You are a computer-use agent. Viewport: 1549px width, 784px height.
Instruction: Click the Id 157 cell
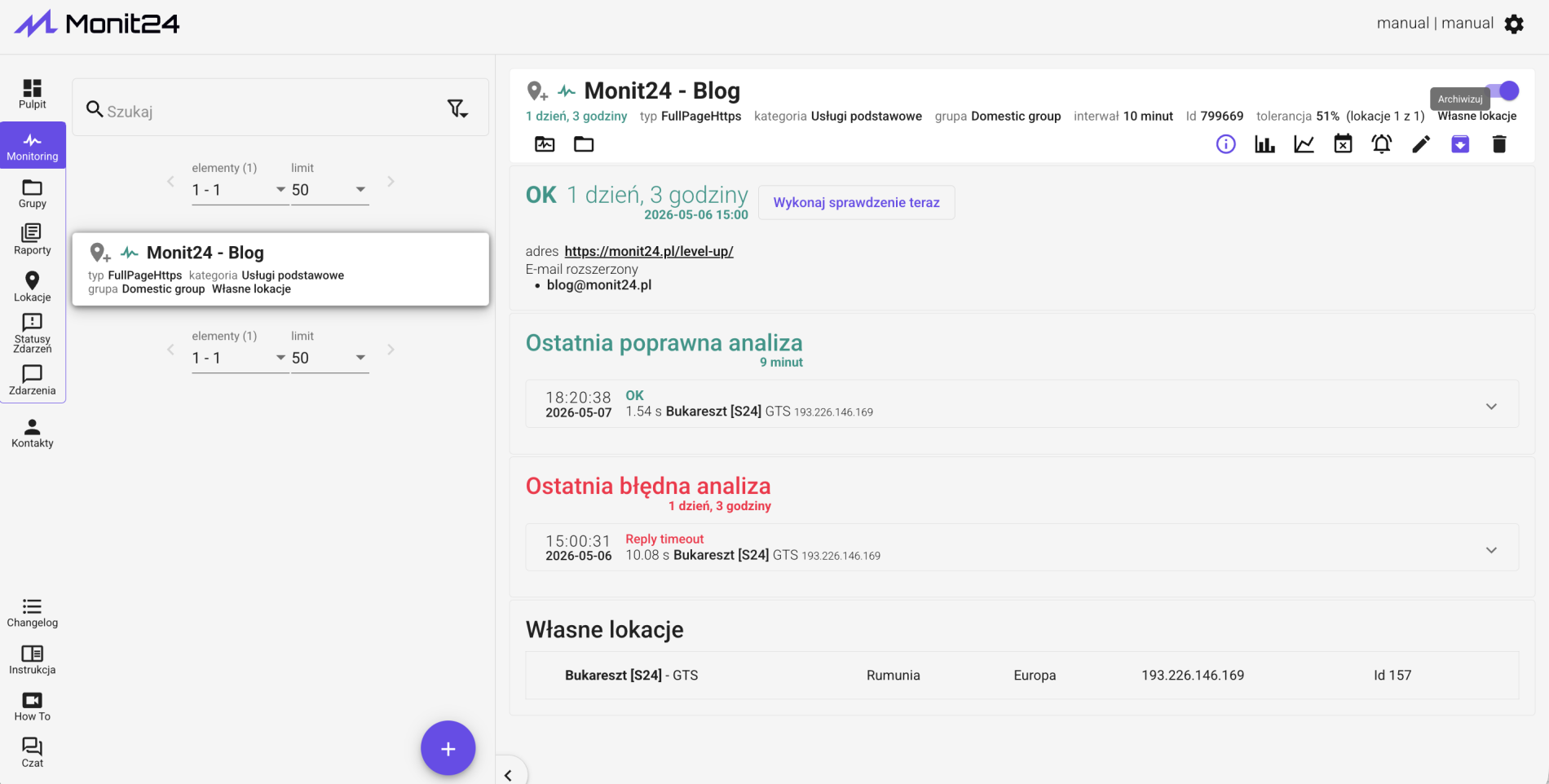(1392, 676)
